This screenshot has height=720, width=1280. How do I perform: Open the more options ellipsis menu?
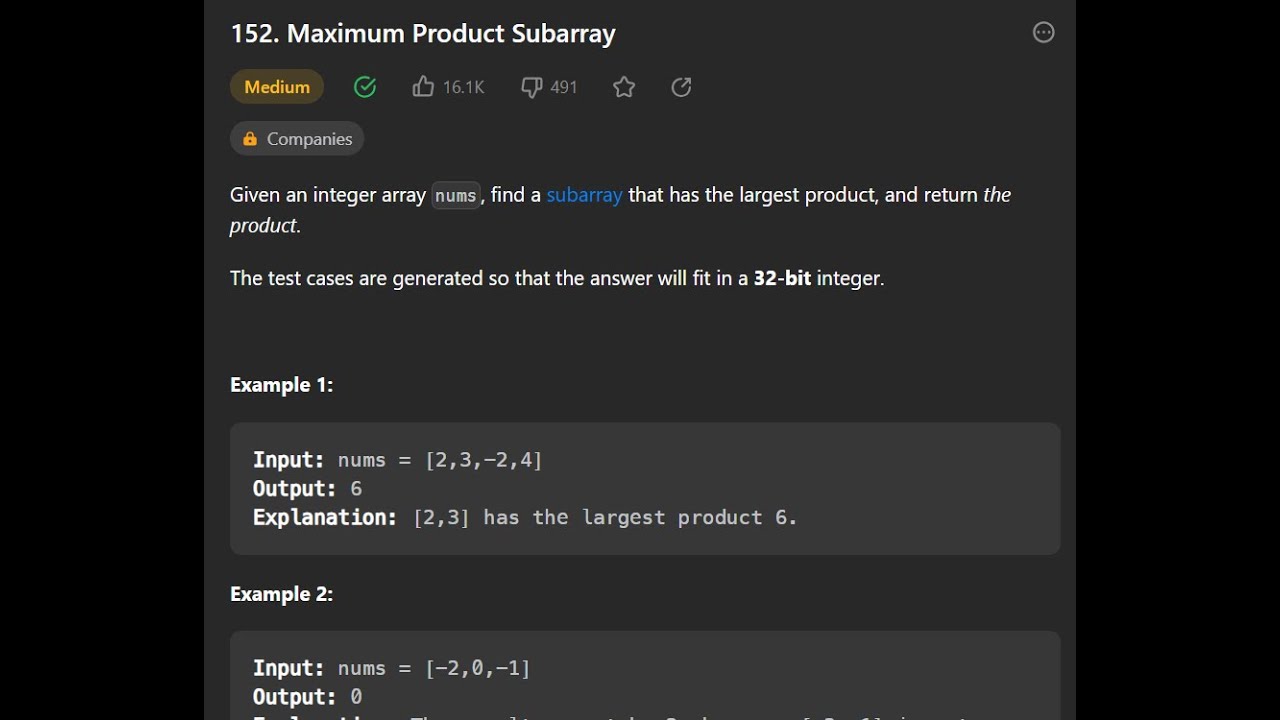pyautogui.click(x=1043, y=33)
